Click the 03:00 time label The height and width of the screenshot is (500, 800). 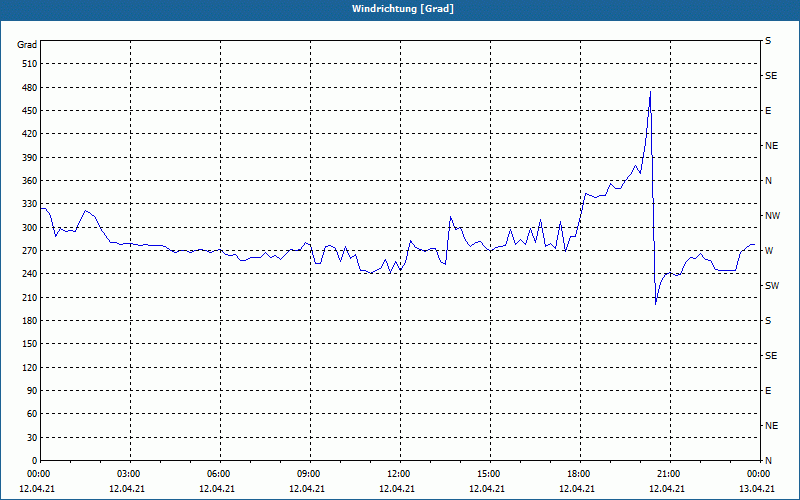(x=129, y=474)
